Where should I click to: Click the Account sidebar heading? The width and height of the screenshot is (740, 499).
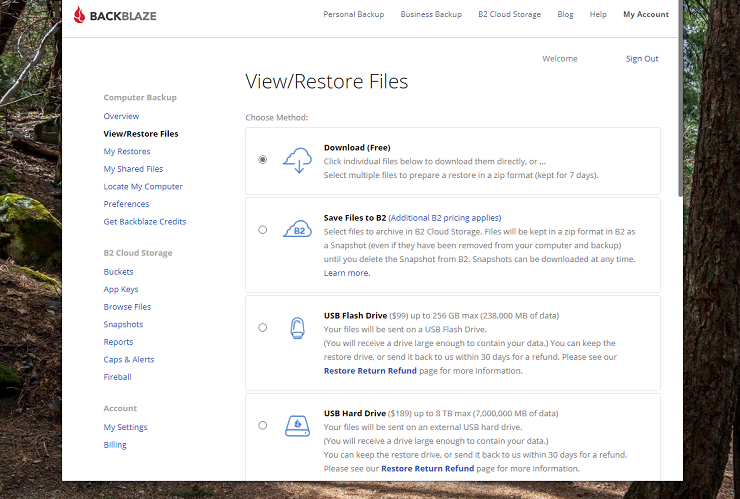point(120,408)
